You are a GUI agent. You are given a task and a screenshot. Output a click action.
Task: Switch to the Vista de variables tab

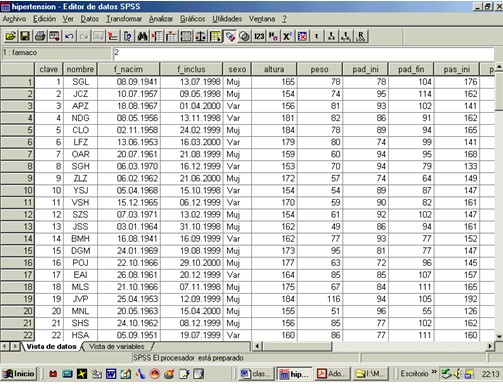coord(117,347)
